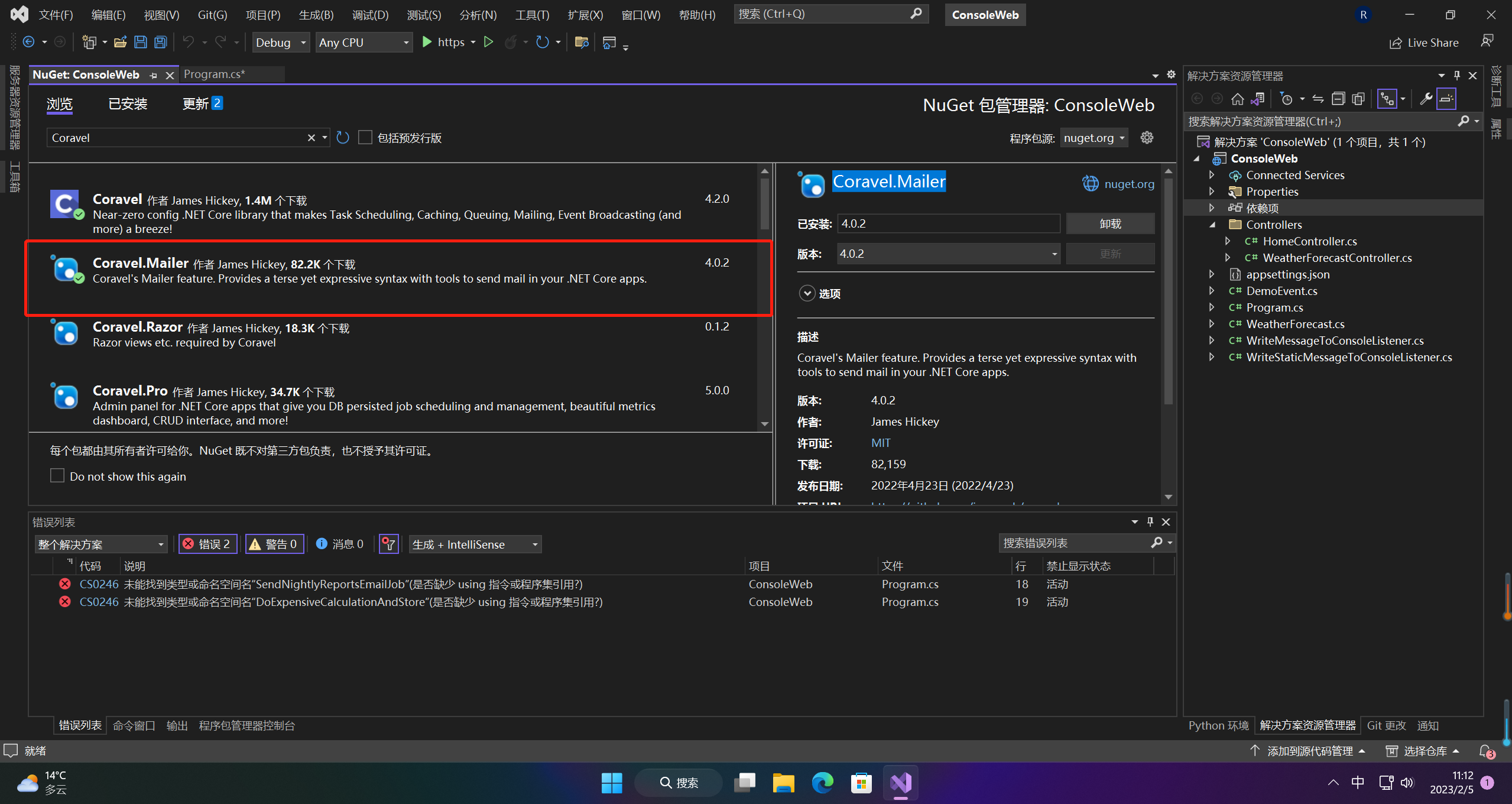This screenshot has width=1512, height=804.
Task: Switch to the 已安装 tab in NuGet
Action: tap(127, 104)
